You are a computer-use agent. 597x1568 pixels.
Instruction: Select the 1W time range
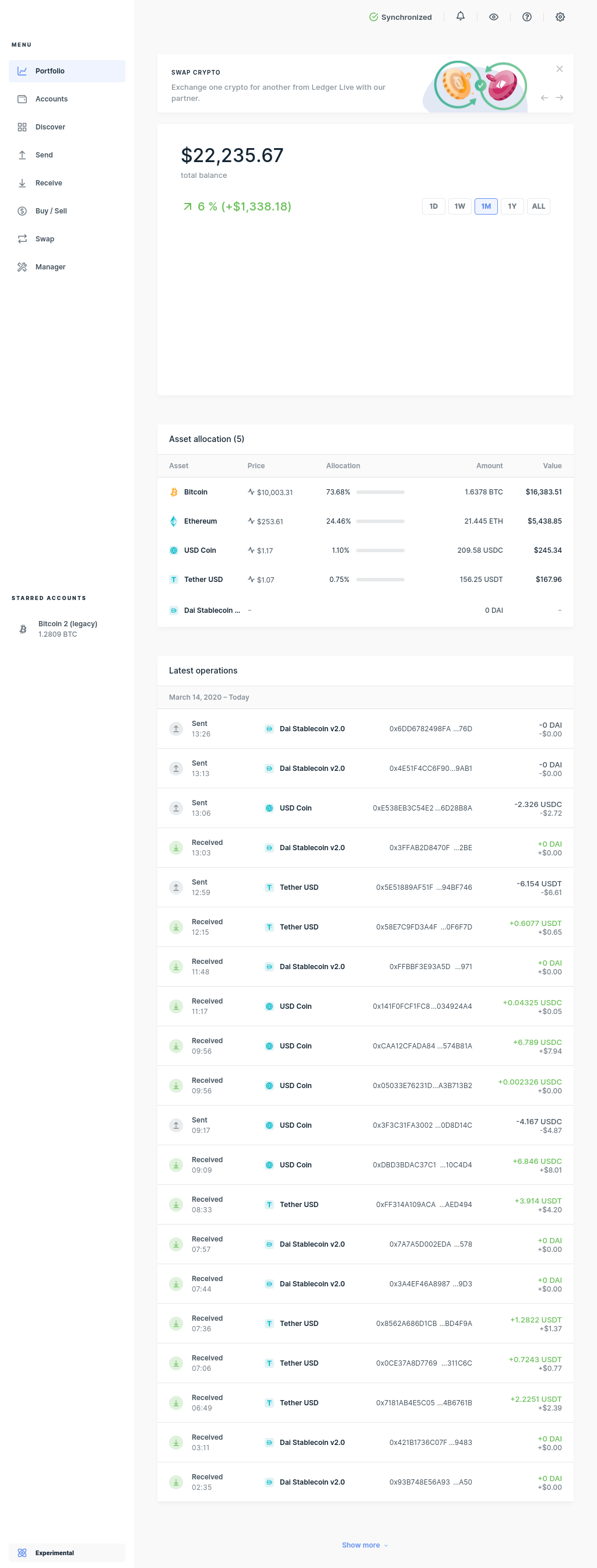point(459,206)
